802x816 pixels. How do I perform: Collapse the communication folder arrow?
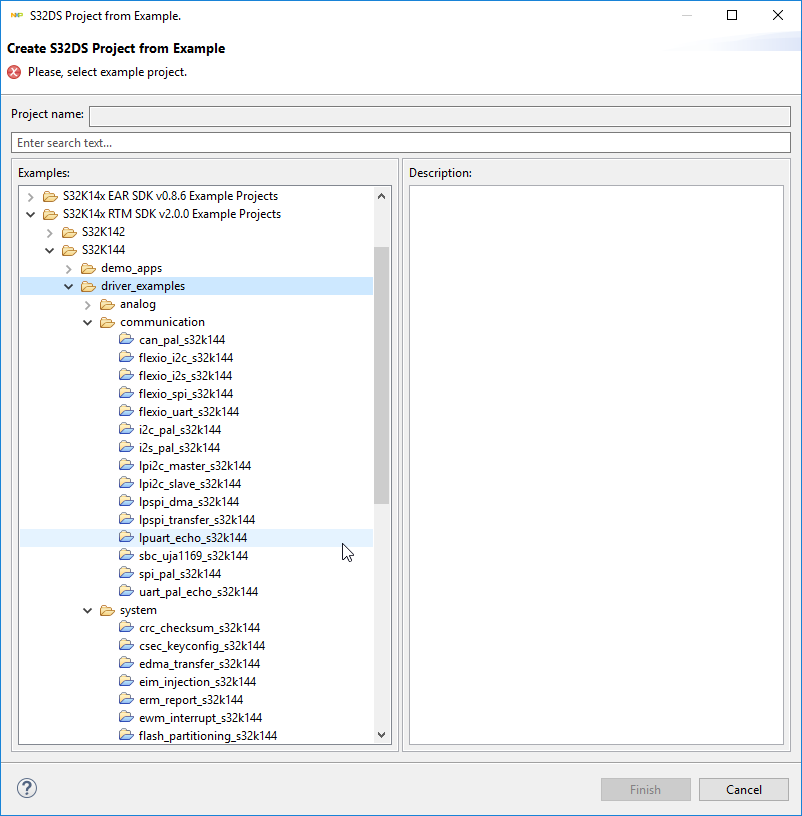(x=87, y=323)
